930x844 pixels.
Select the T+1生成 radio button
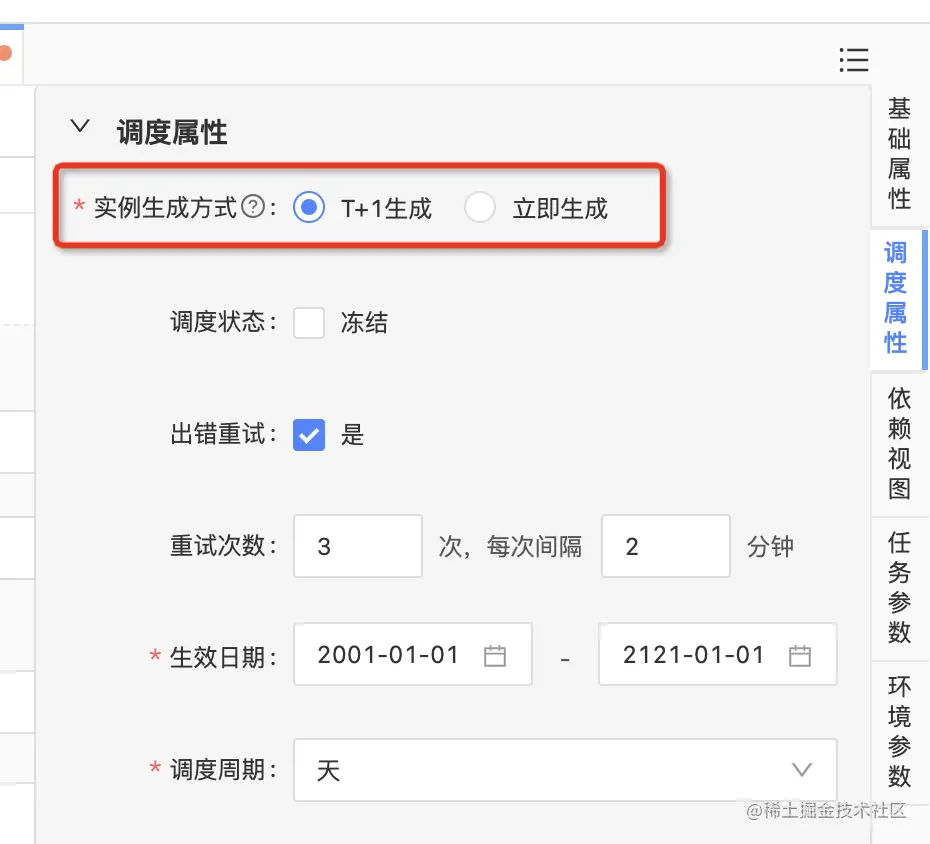(310, 207)
